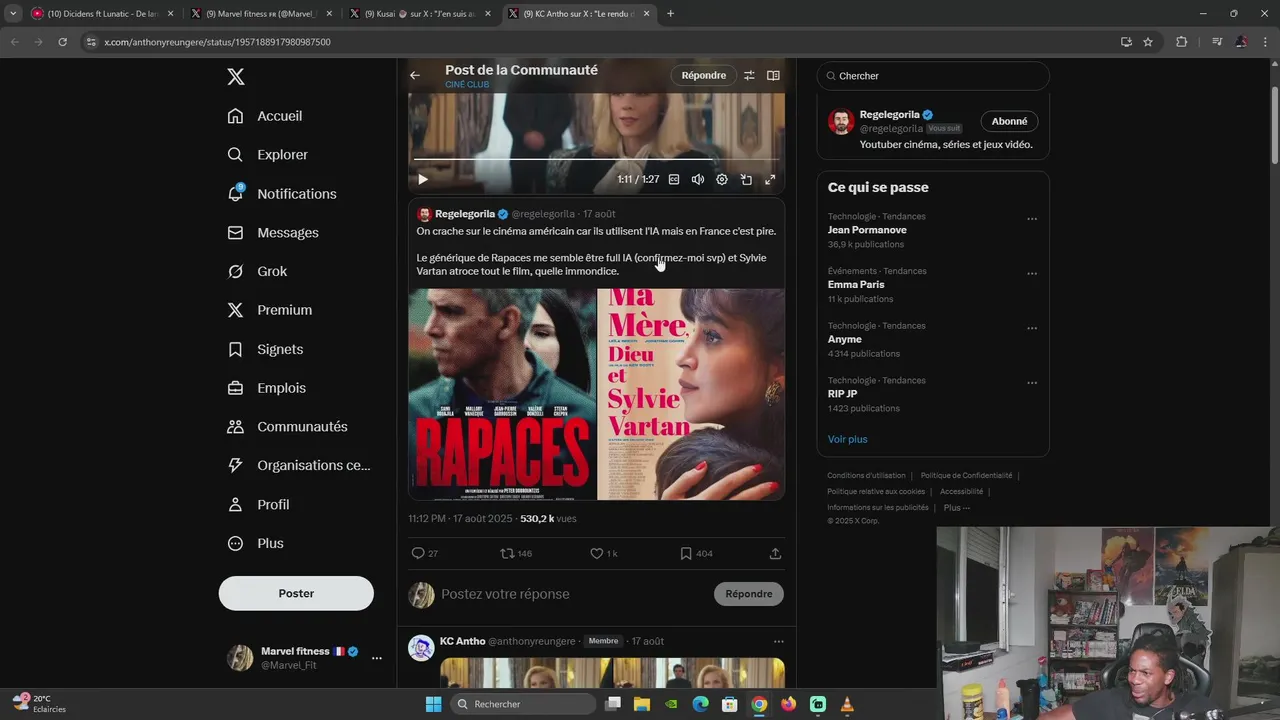Open video playback settings gear

click(x=722, y=180)
